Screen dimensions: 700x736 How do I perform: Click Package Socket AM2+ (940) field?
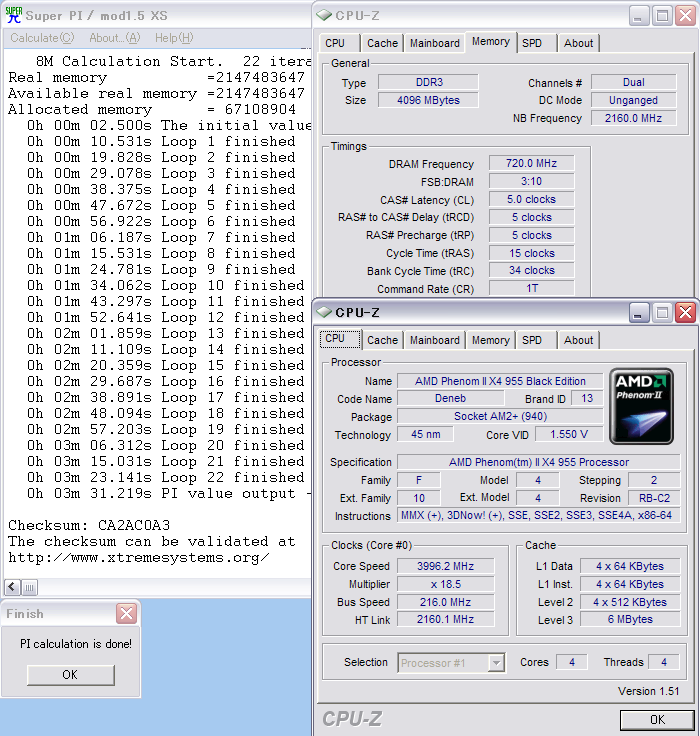(500, 416)
